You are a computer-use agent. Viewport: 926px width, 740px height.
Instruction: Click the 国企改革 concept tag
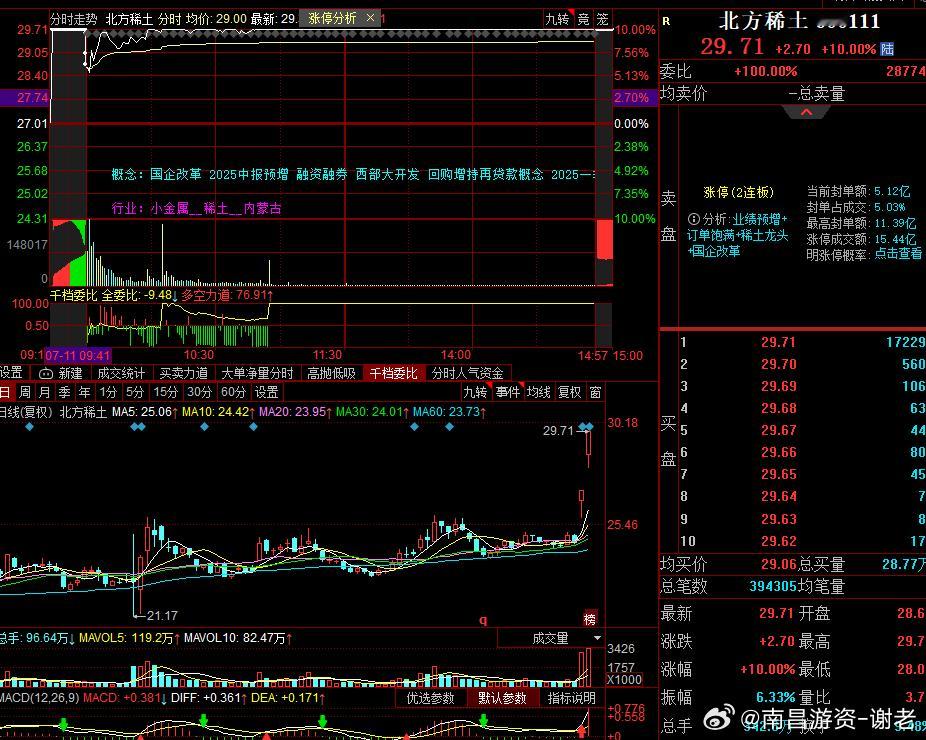pos(175,174)
